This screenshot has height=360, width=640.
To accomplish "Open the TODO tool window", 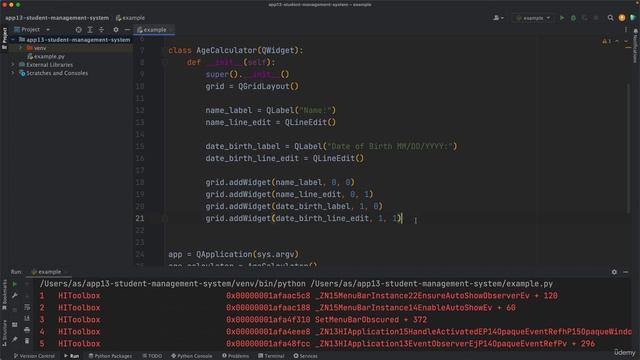I will pos(152,356).
